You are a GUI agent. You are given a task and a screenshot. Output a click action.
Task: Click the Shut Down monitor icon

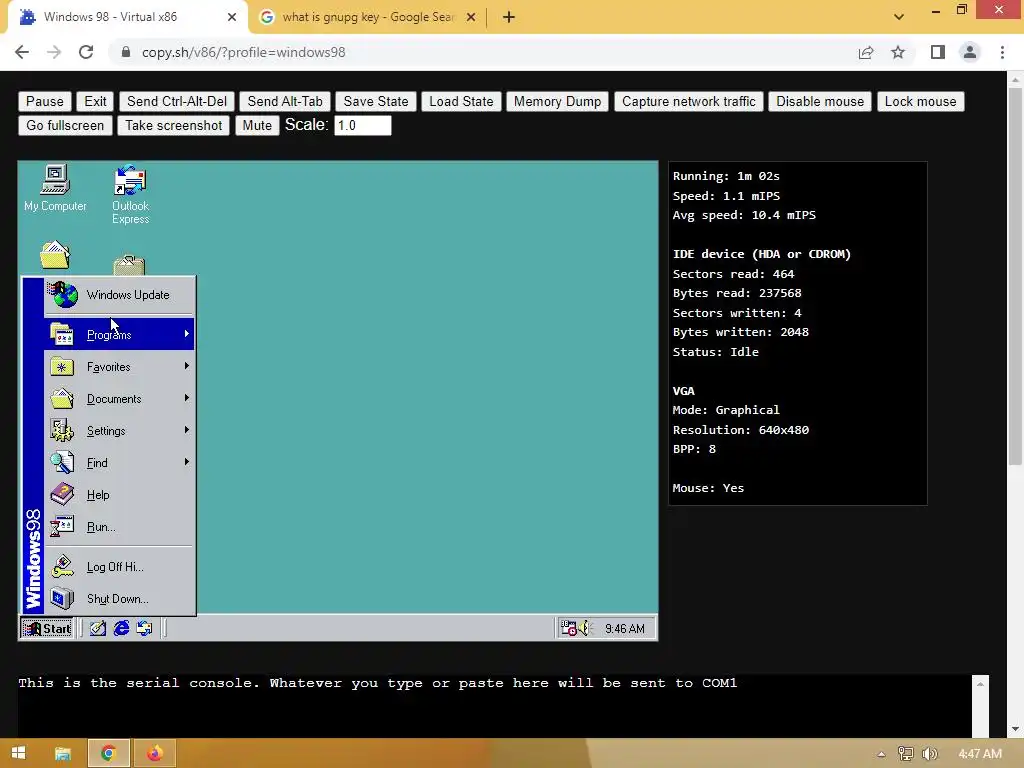[x=62, y=598]
